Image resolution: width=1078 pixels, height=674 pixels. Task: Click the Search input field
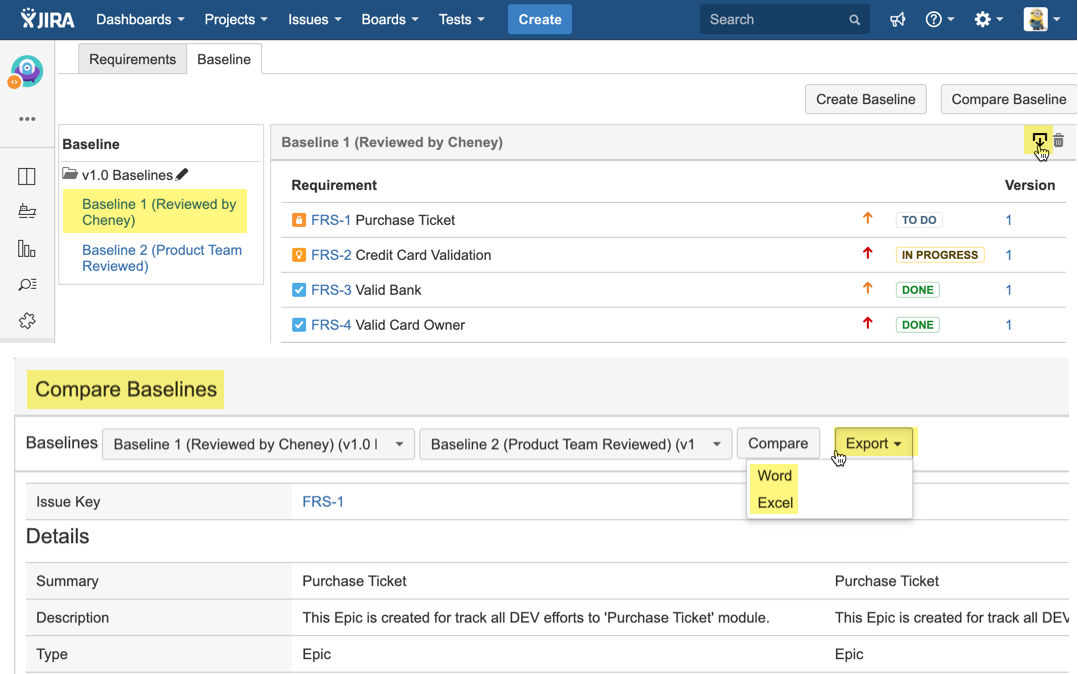tap(774, 20)
